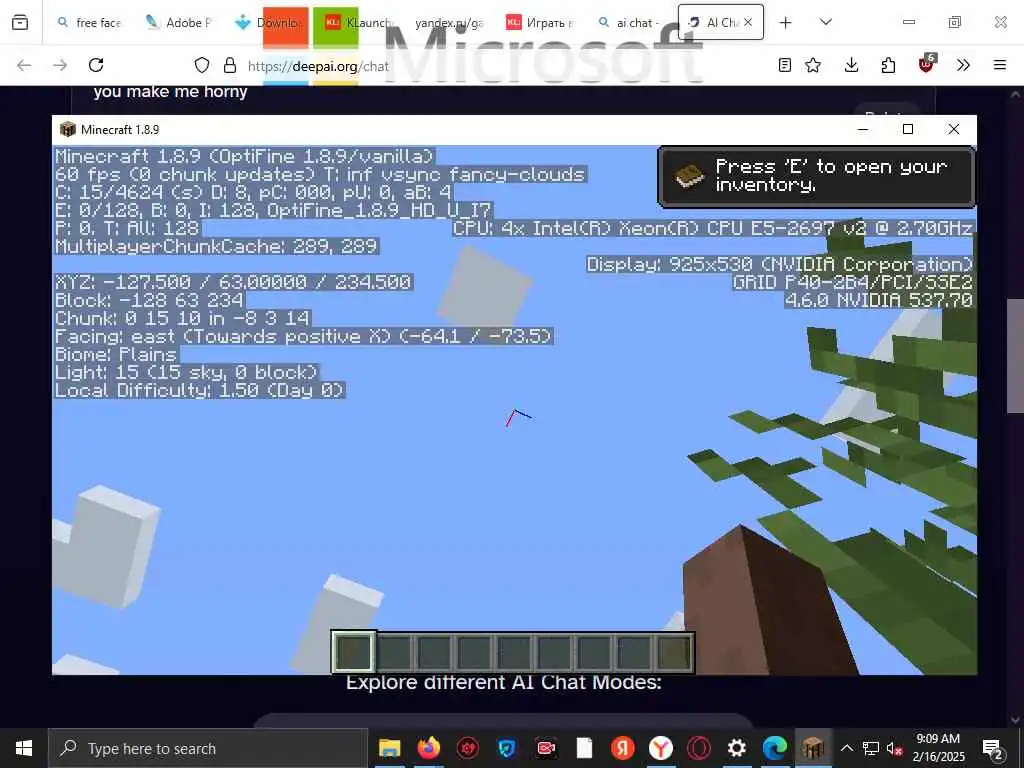Open Firefox View button at tab strip start
This screenshot has width=1024, height=768.
tap(20, 22)
